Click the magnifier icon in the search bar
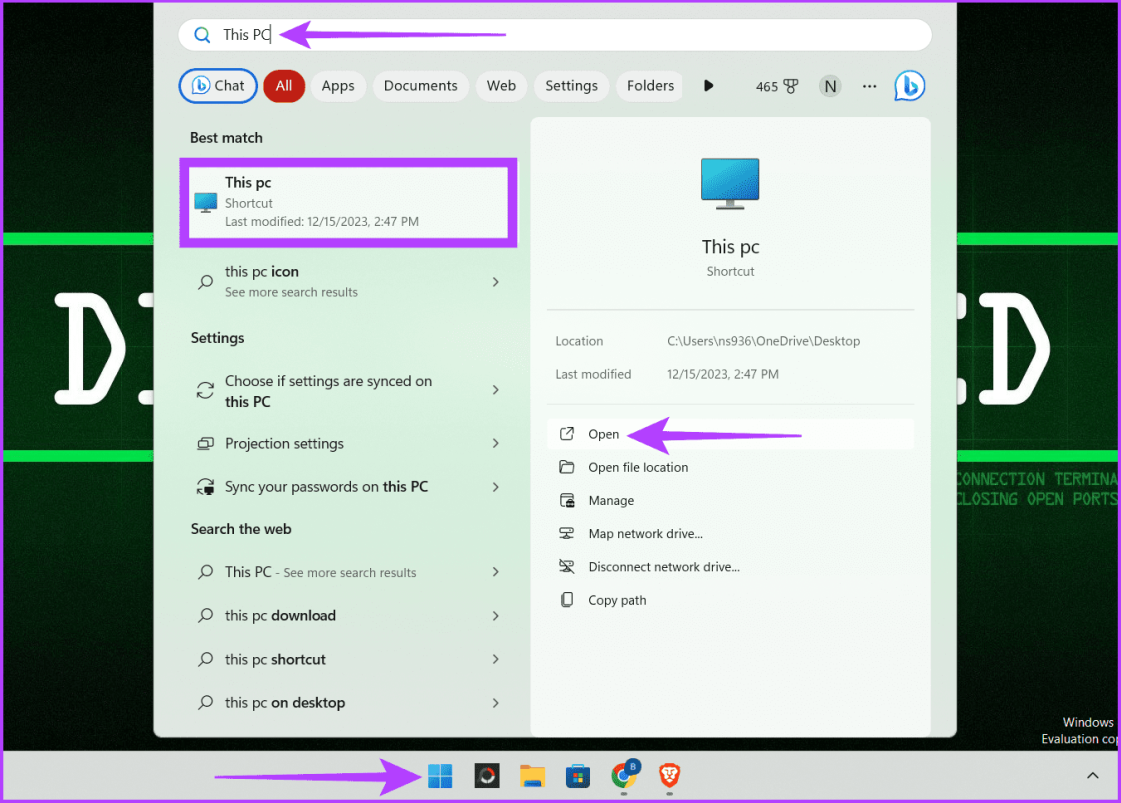The height and width of the screenshot is (803, 1121). 202,34
